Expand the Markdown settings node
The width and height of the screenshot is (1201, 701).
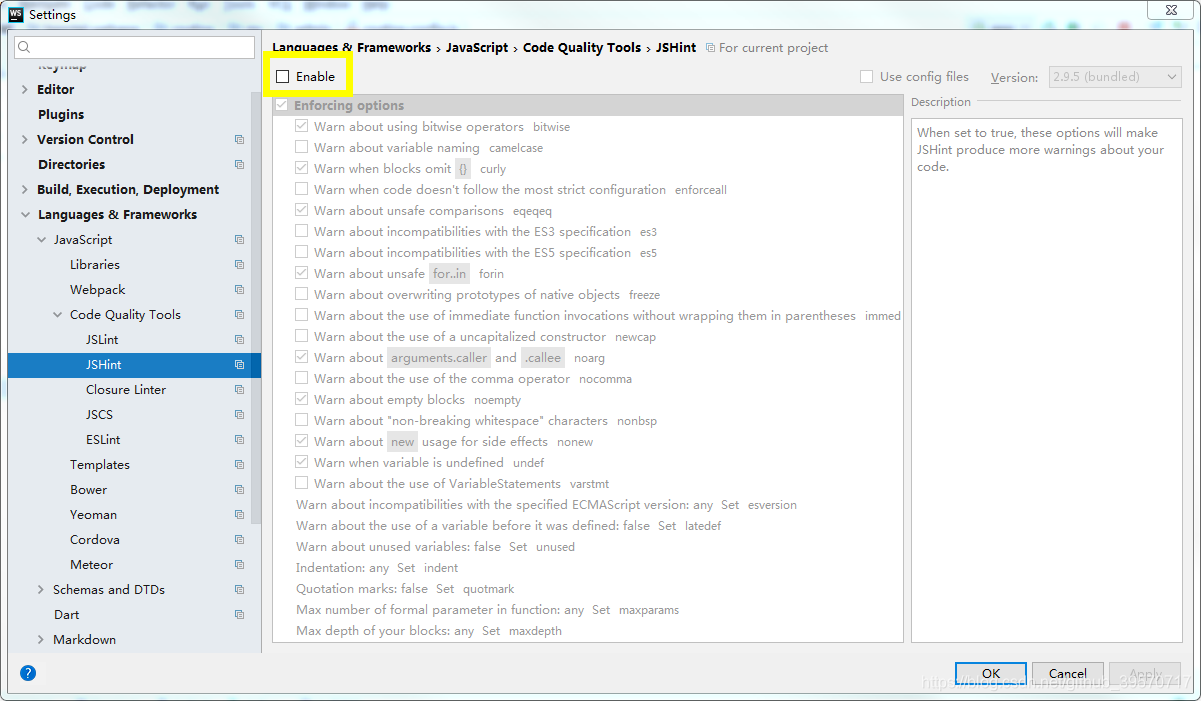[41, 640]
